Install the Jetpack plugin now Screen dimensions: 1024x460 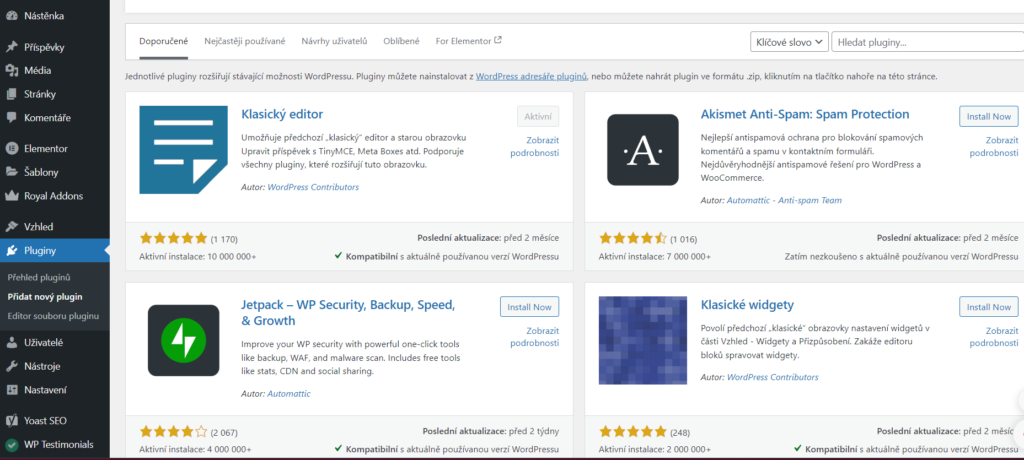(530, 307)
